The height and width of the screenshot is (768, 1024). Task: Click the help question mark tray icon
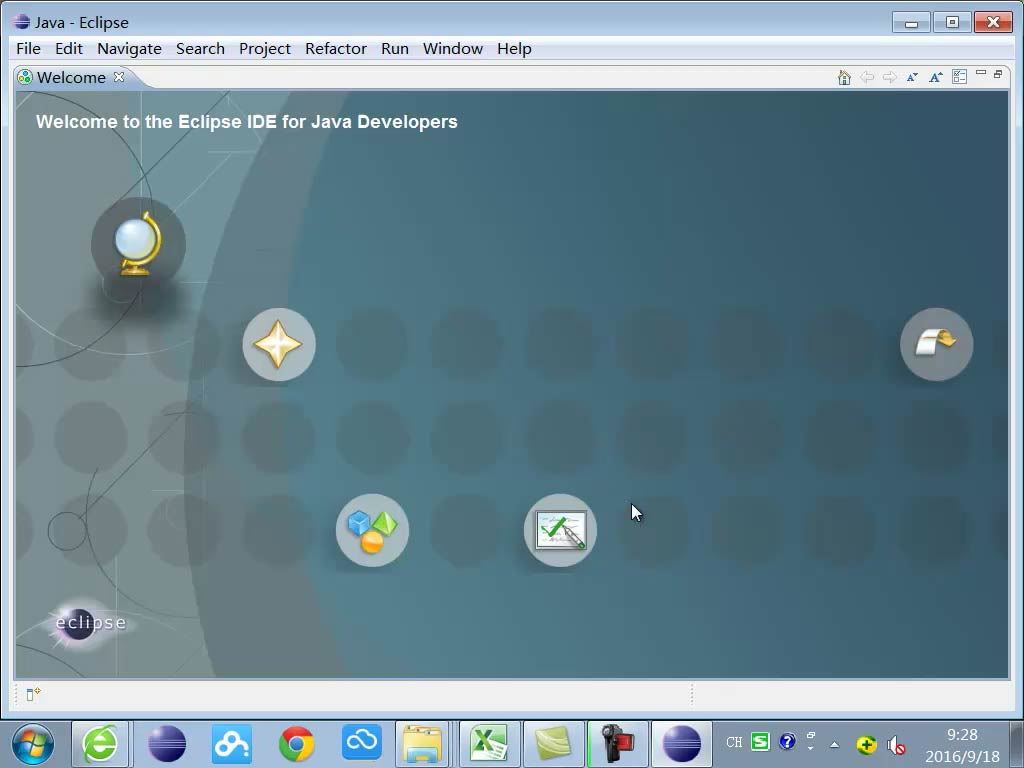787,742
